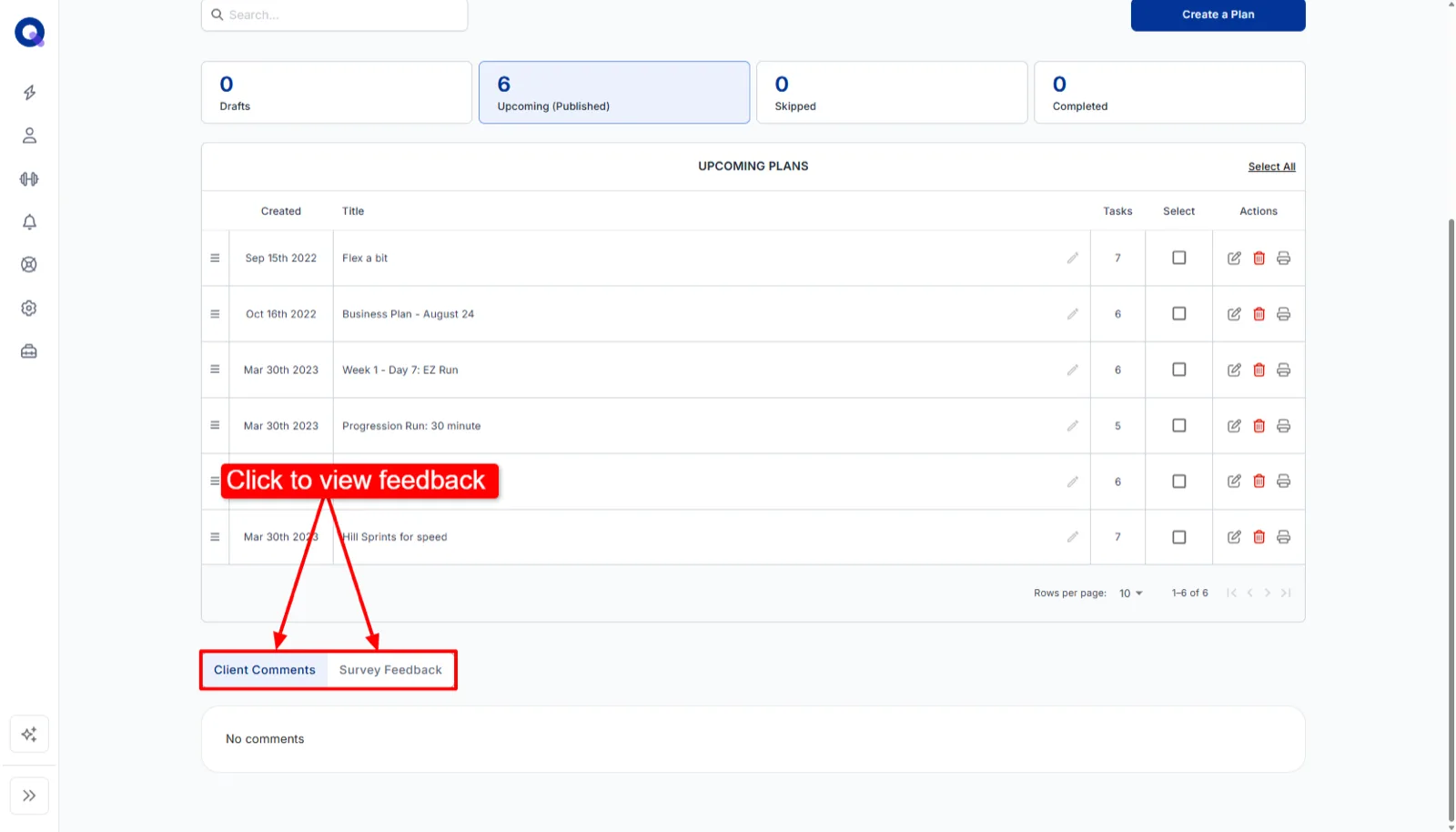The height and width of the screenshot is (832, 1456).
Task: Delete the Flex a bit plan
Action: coord(1259,259)
